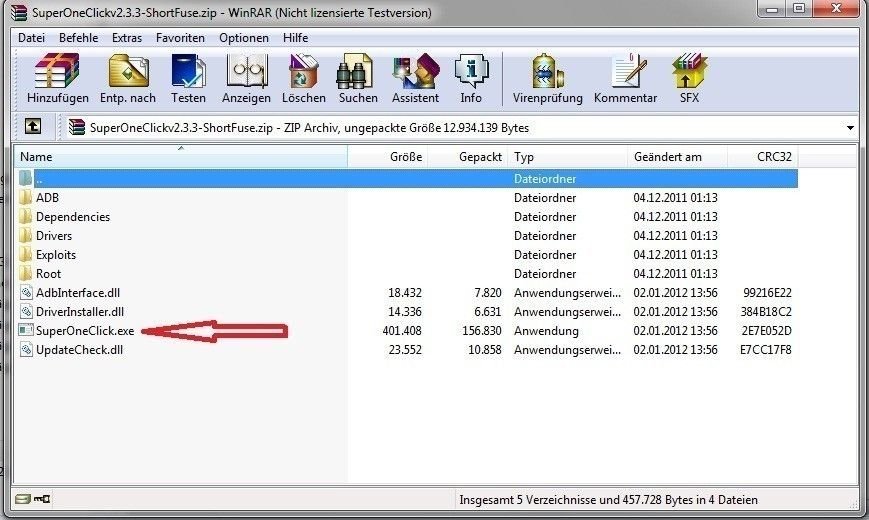
Task: Click the Drivers folder icon
Action: (25, 236)
